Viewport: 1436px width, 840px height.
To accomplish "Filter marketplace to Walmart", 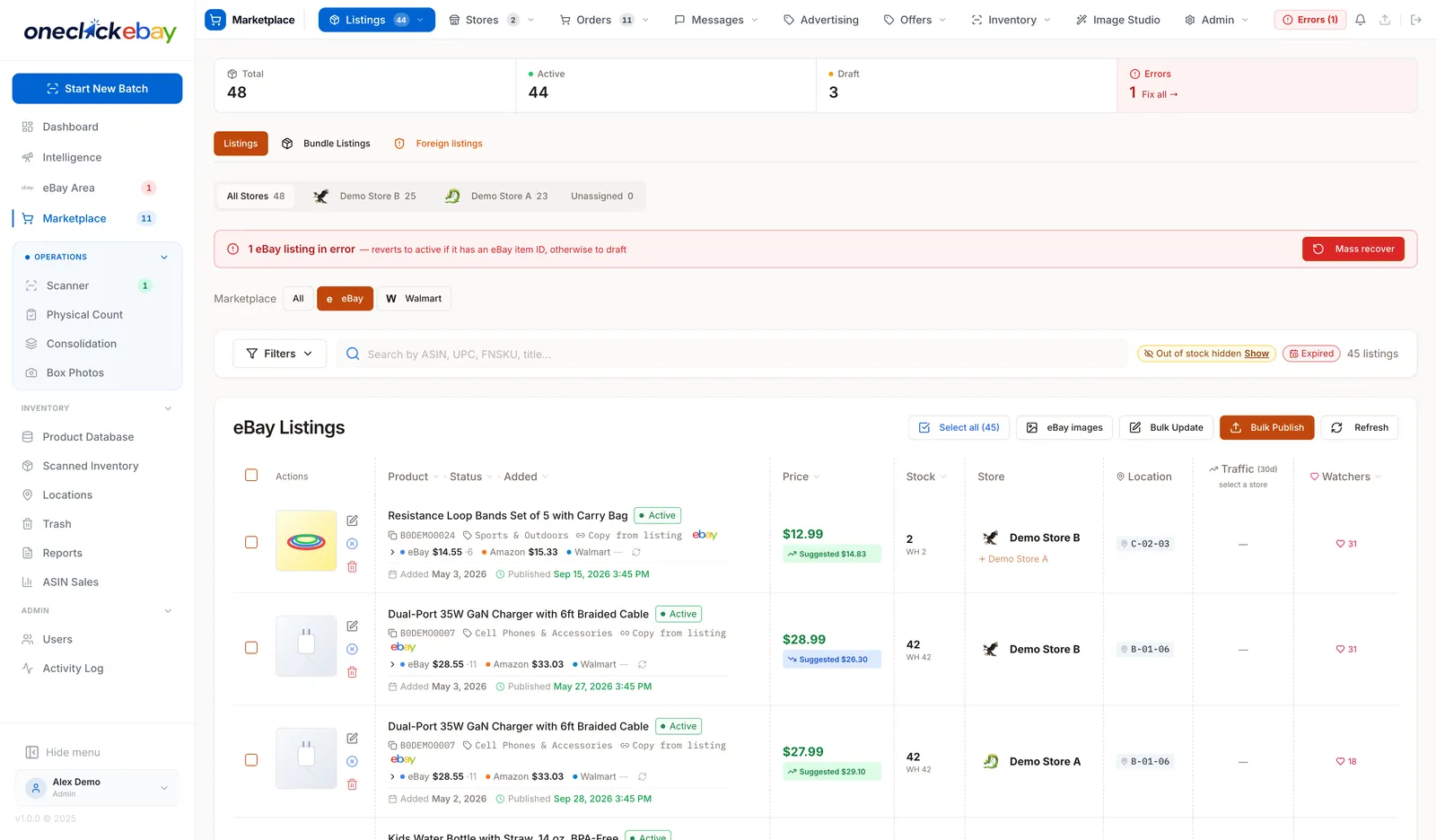I will (x=414, y=299).
